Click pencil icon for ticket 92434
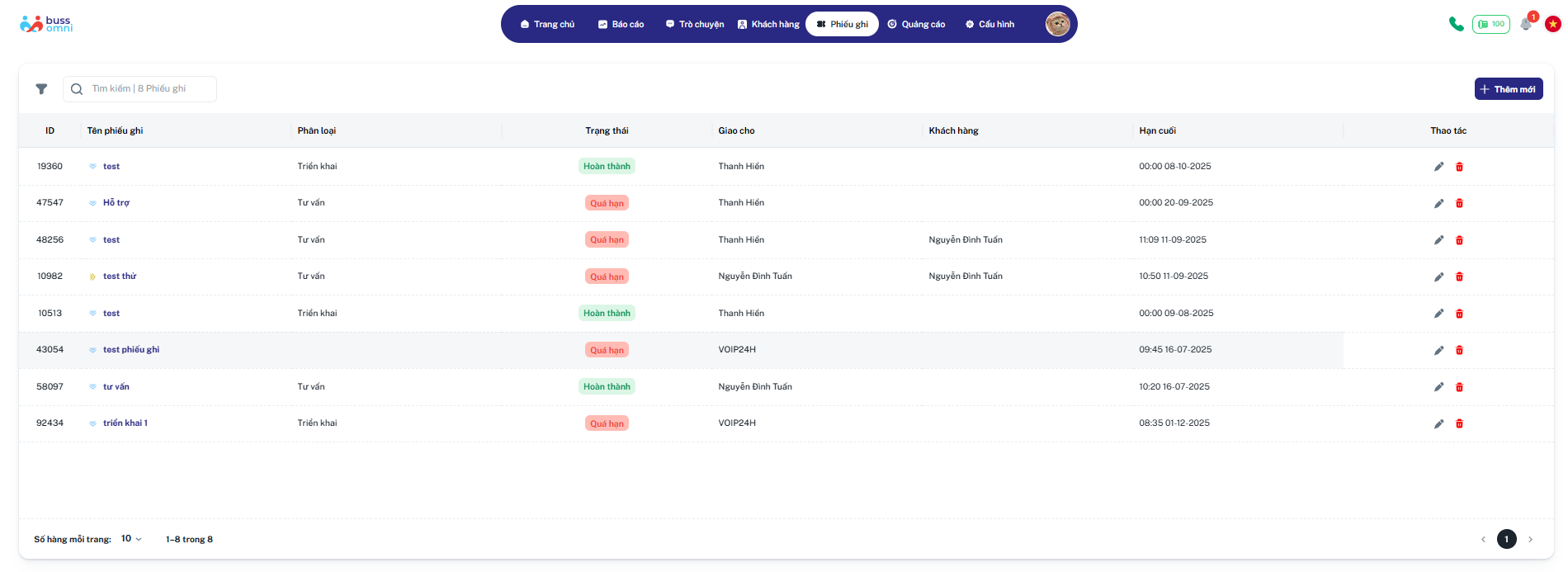Viewport: 1568px width, 572px height. pyautogui.click(x=1438, y=423)
